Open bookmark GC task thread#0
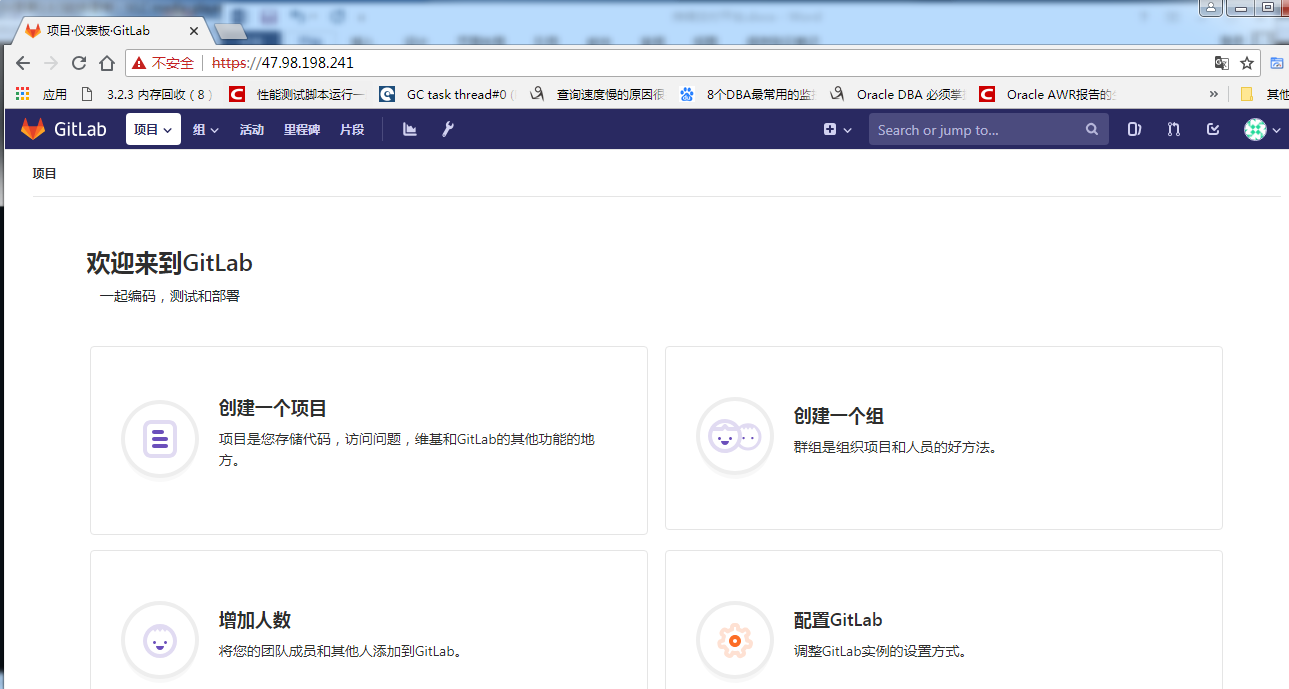1289x689 pixels. pyautogui.click(x=447, y=95)
